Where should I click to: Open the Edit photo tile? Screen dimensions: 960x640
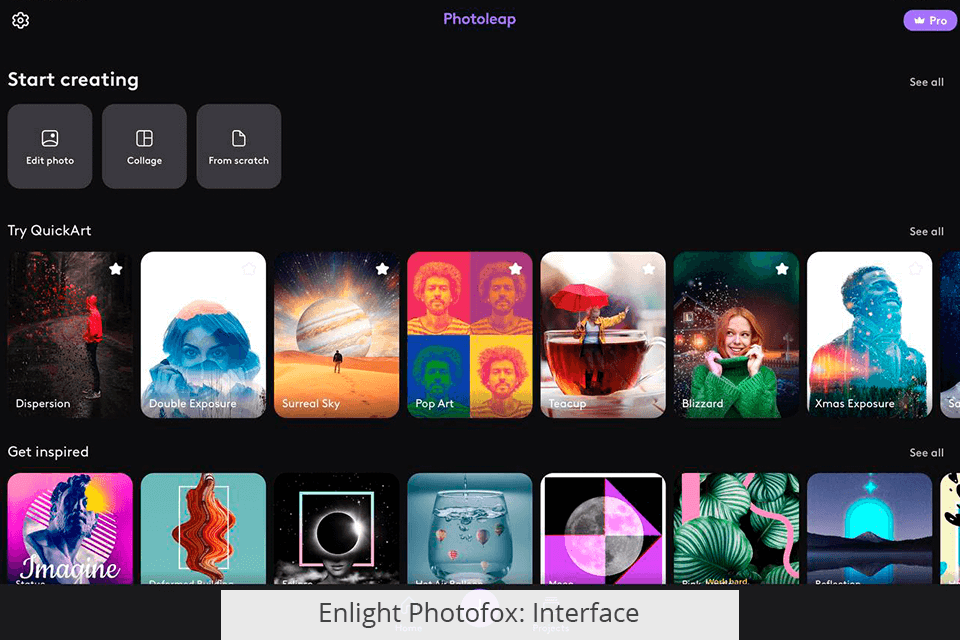pos(50,146)
